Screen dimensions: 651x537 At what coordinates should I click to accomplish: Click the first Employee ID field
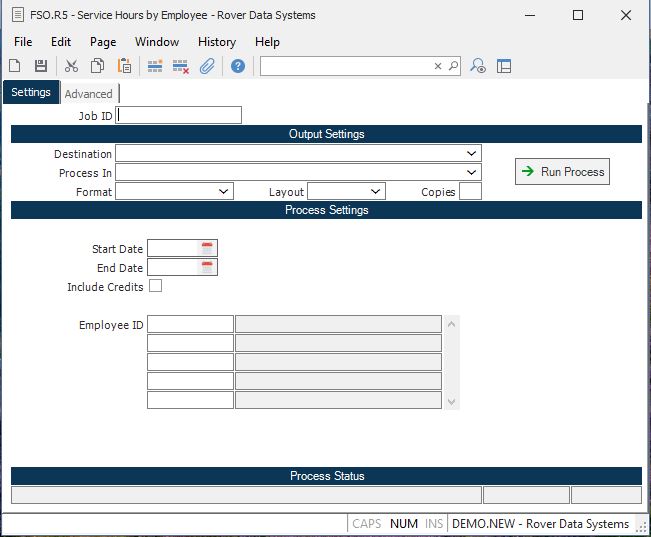(x=190, y=324)
